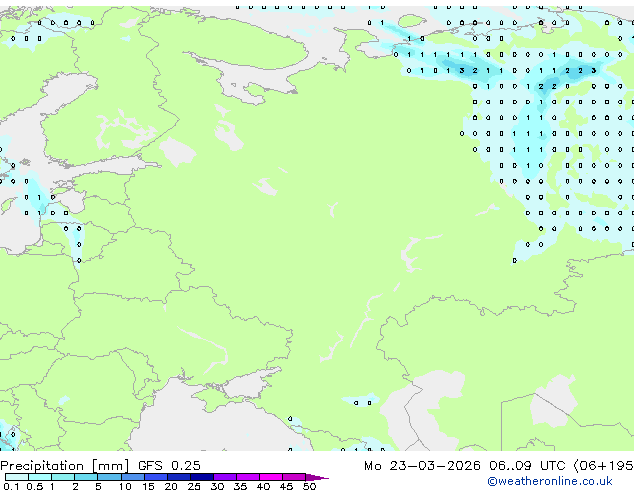Viewport: 634px width, 490px height.
Task: Select the 'GFS 0.25' model label
Action: (169, 465)
